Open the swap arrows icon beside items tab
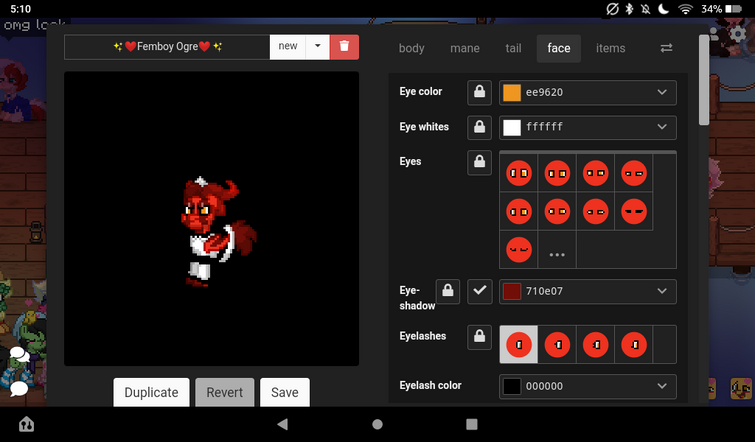This screenshot has height=442, width=755. 666,48
